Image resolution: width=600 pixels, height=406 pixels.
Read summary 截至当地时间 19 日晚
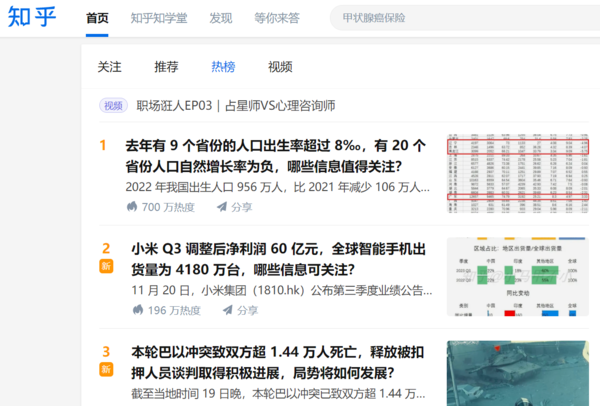coord(278,394)
